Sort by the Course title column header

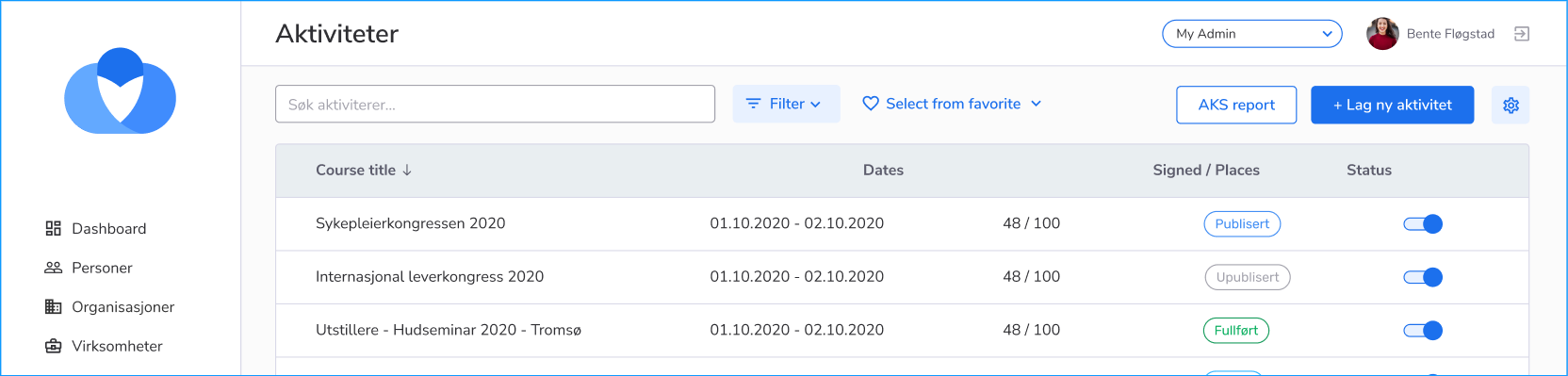point(355,170)
